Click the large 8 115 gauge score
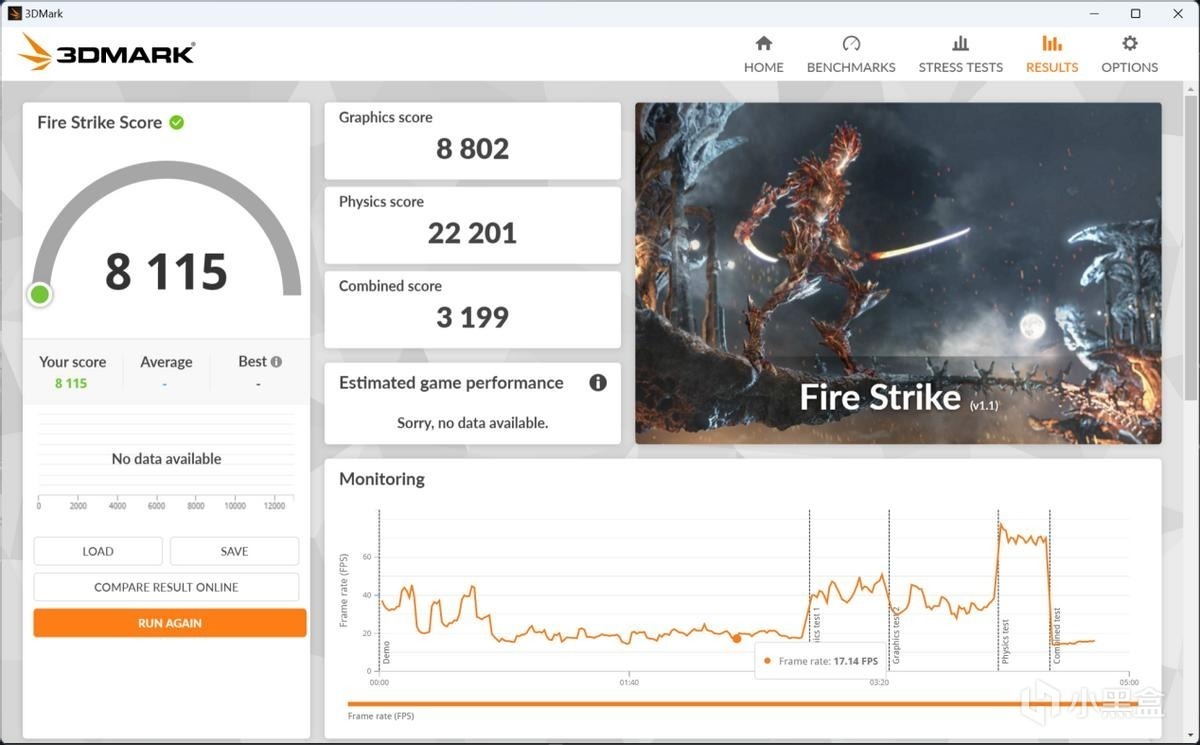The width and height of the screenshot is (1200, 745). pyautogui.click(x=166, y=271)
